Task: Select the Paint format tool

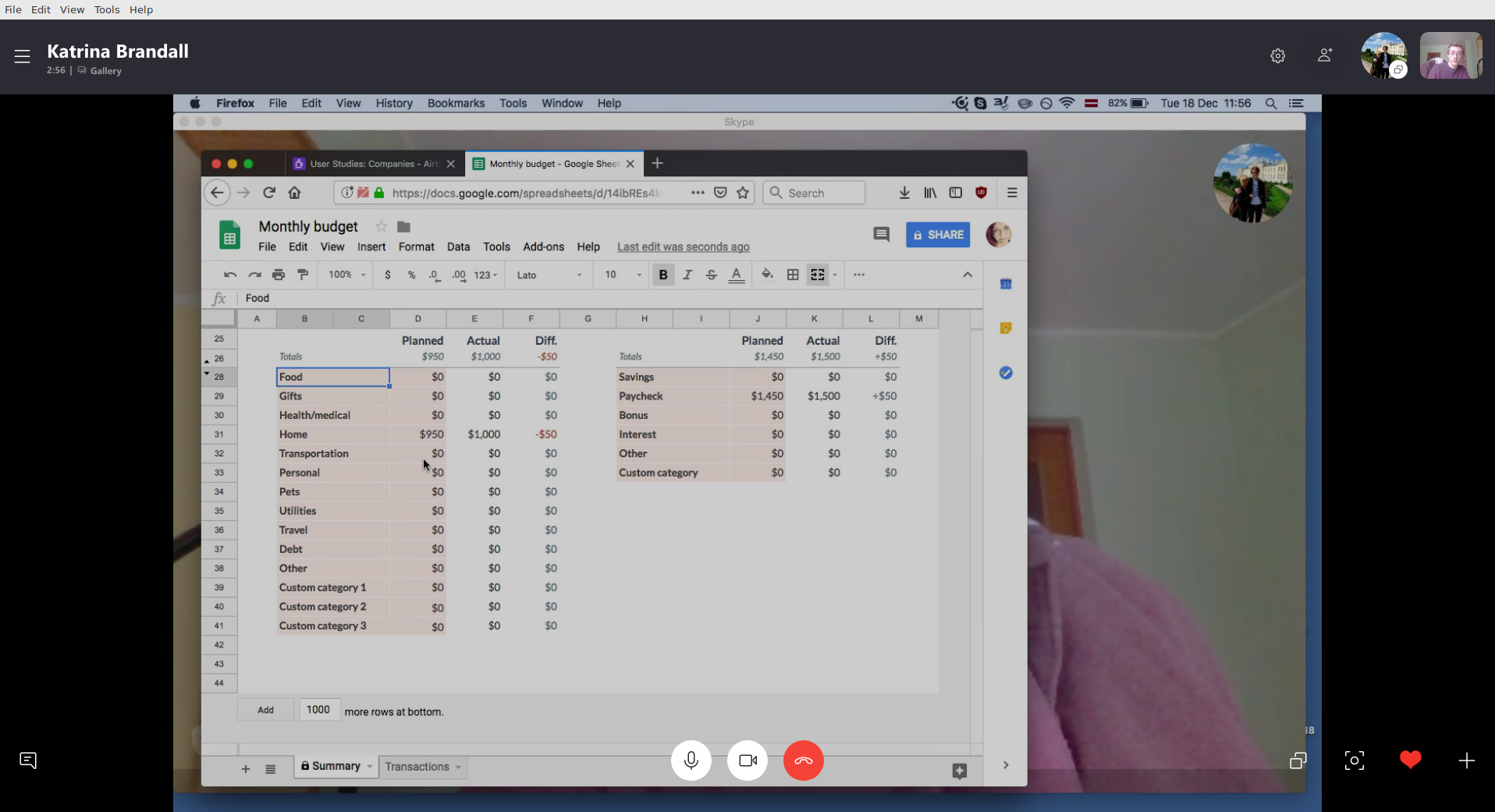Action: click(303, 275)
